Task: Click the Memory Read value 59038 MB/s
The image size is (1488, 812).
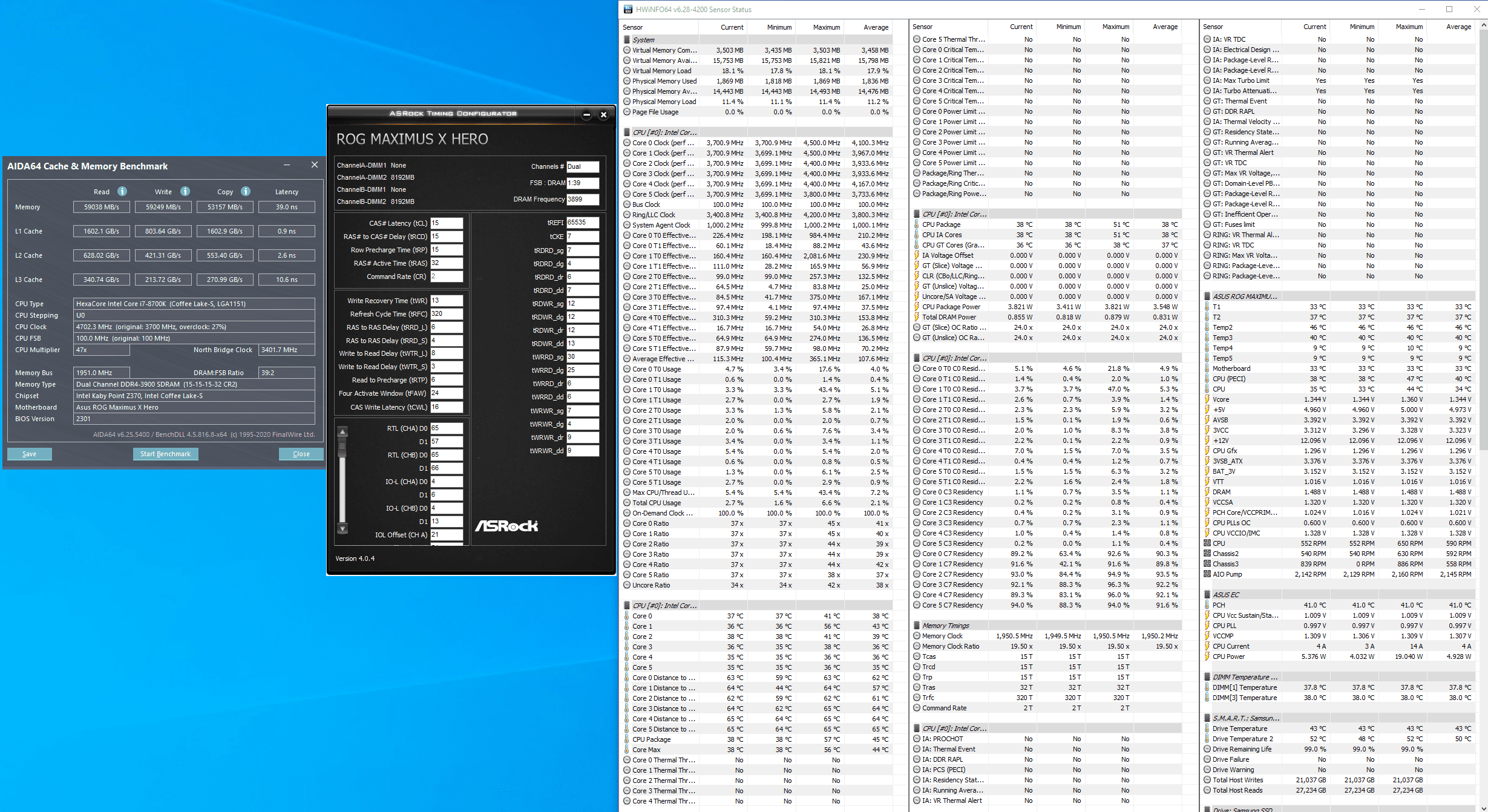Action: (101, 207)
